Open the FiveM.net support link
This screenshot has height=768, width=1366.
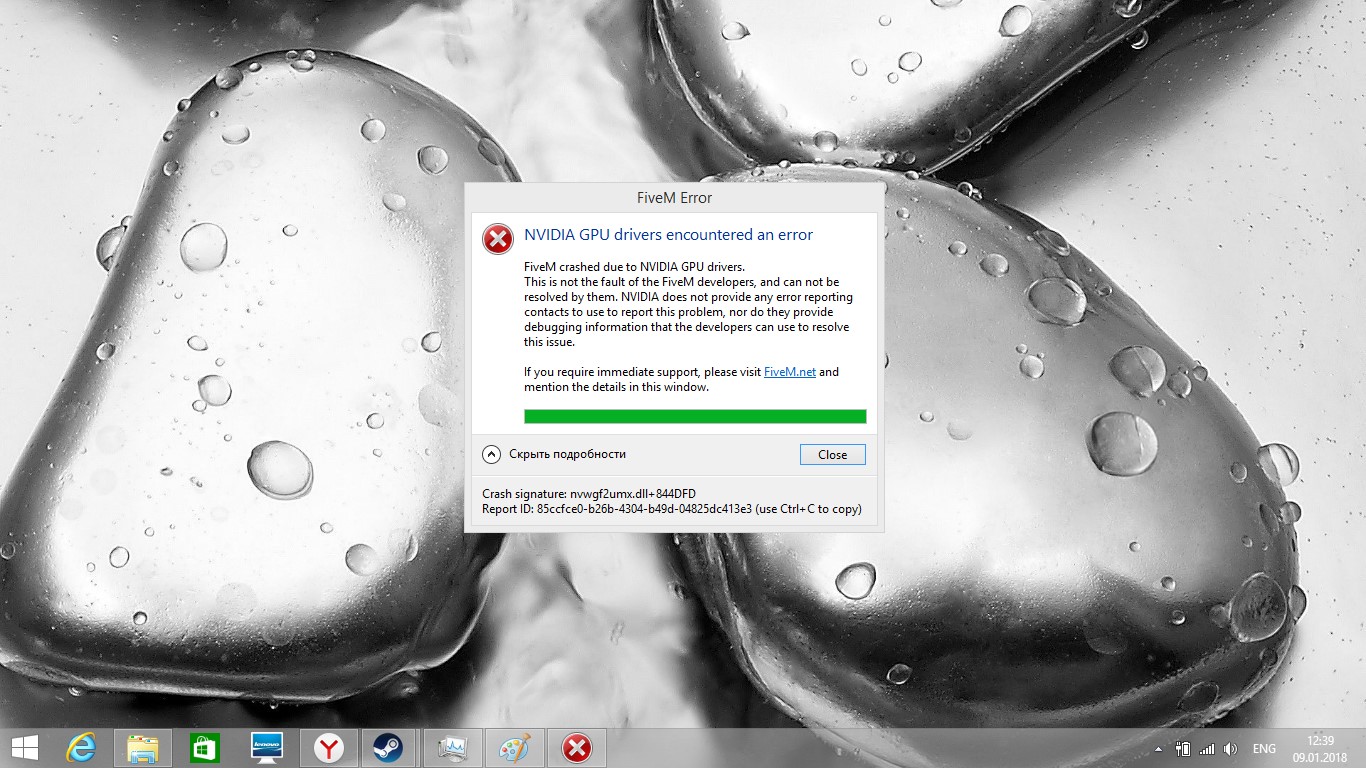(790, 372)
